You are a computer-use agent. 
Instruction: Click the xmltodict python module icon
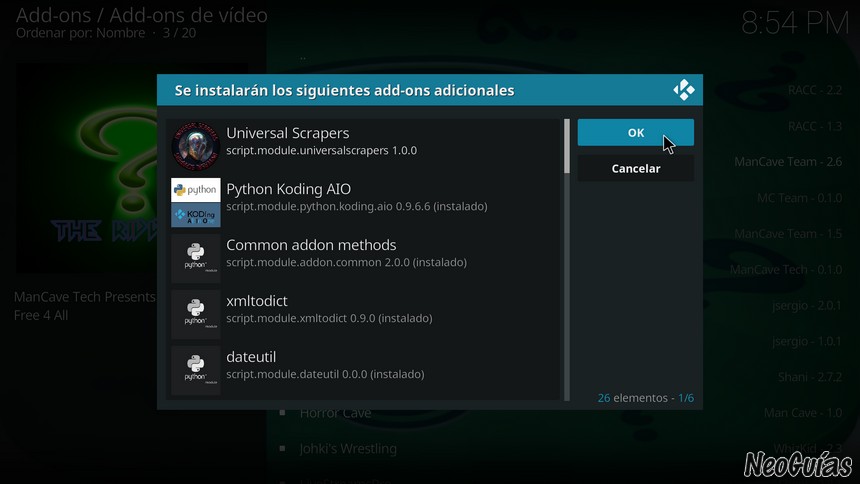[x=196, y=314]
